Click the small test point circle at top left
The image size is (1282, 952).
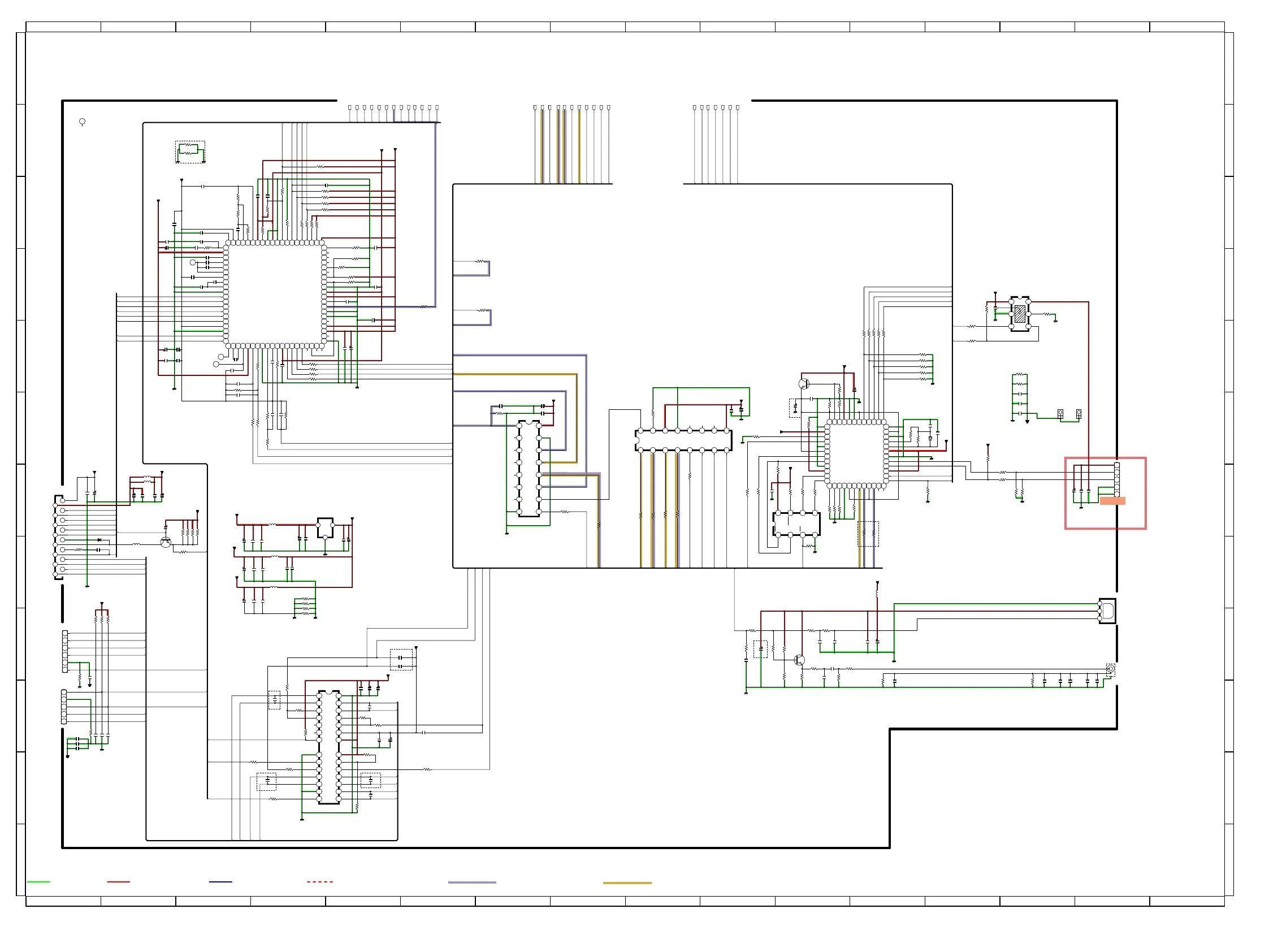click(x=83, y=122)
